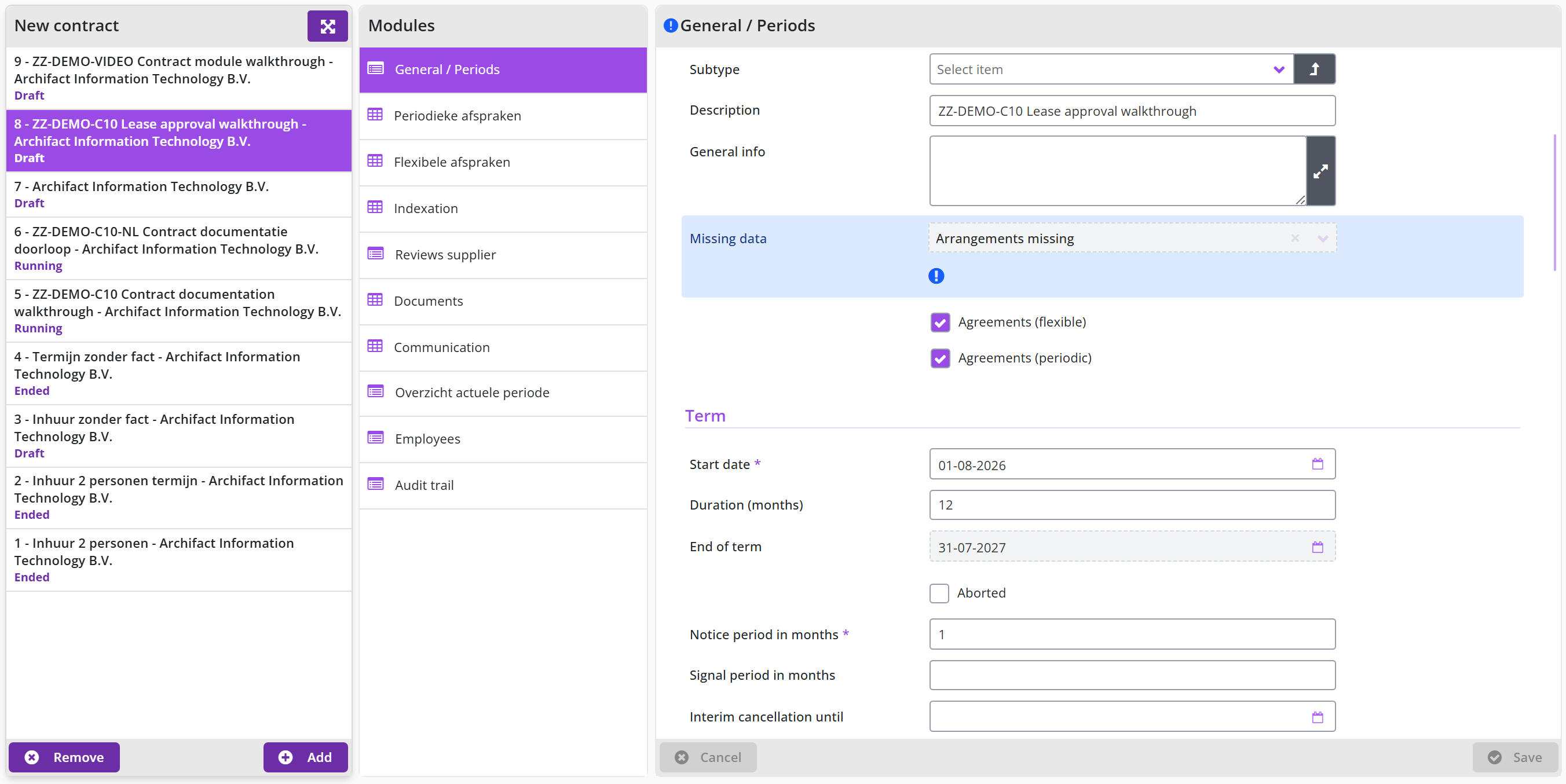Click the vertical scrollbar in General / Periods panel
Viewport: 1566px width, 784px height.
[1556, 203]
